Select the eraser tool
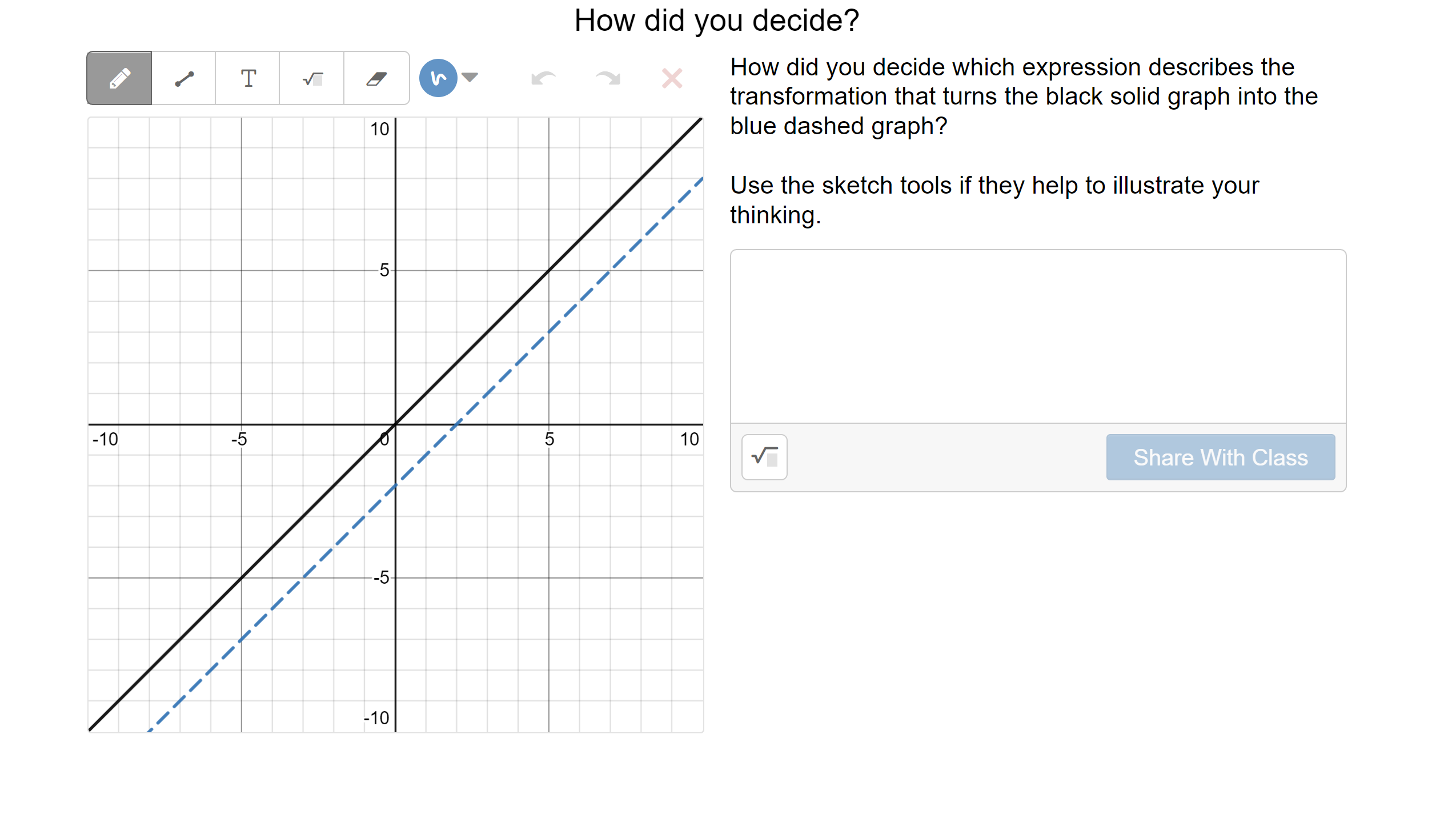 tap(376, 78)
